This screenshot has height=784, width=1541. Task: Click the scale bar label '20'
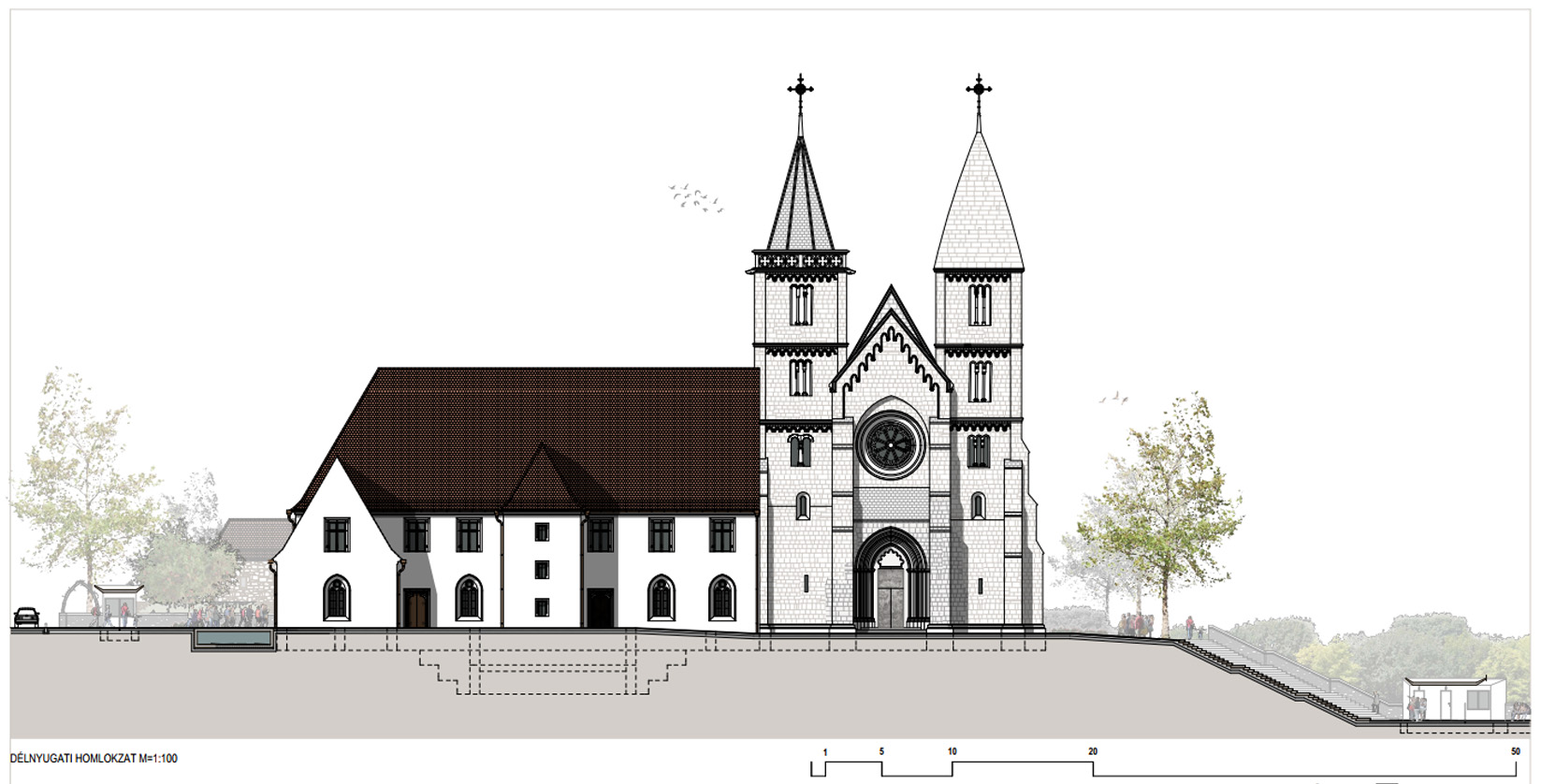click(x=1093, y=751)
